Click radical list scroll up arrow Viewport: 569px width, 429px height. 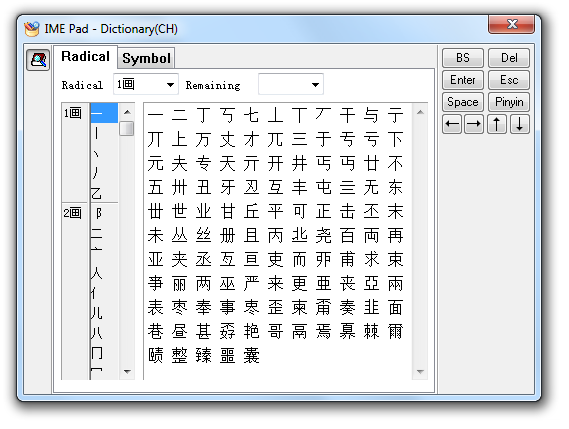pyautogui.click(x=127, y=112)
